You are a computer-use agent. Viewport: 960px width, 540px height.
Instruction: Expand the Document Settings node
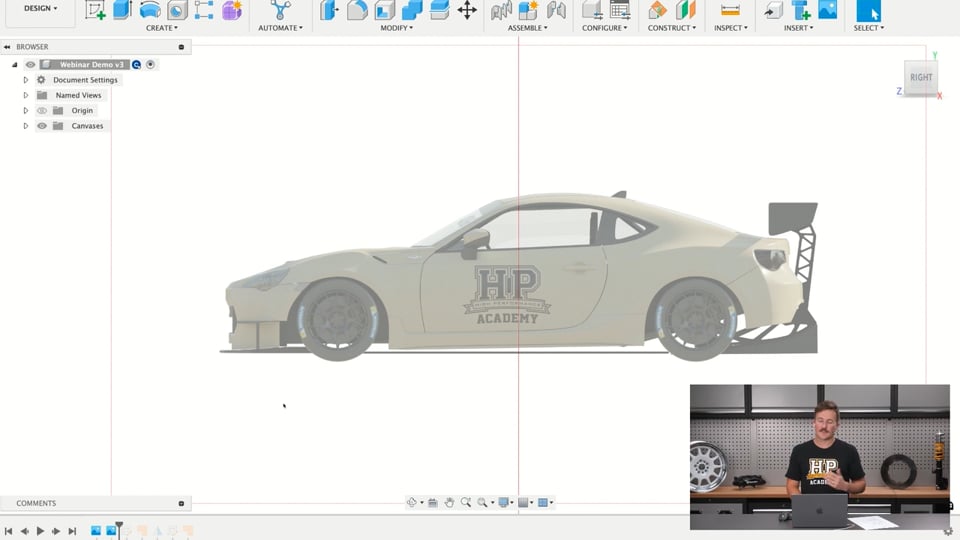point(26,80)
